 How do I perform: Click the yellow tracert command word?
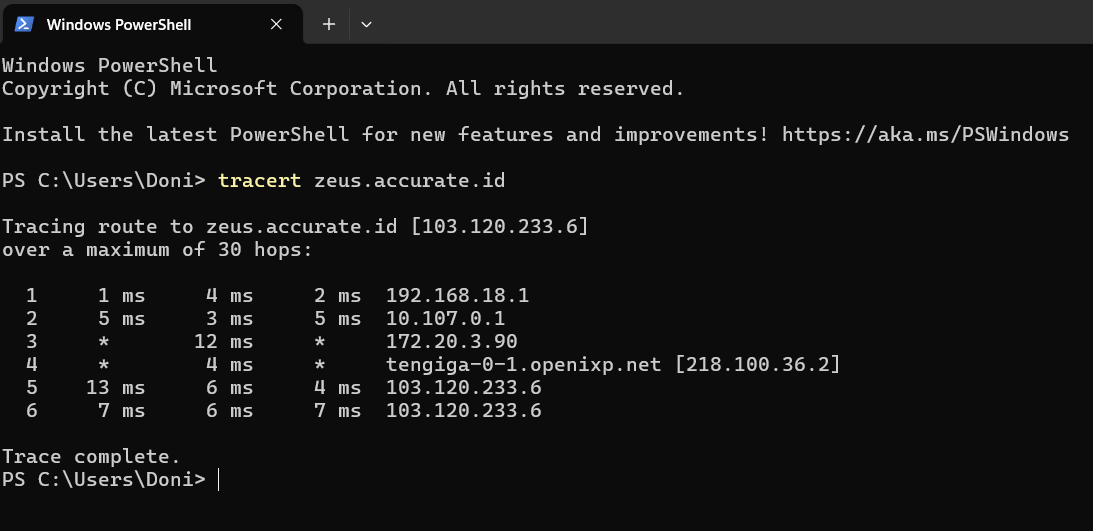click(260, 181)
